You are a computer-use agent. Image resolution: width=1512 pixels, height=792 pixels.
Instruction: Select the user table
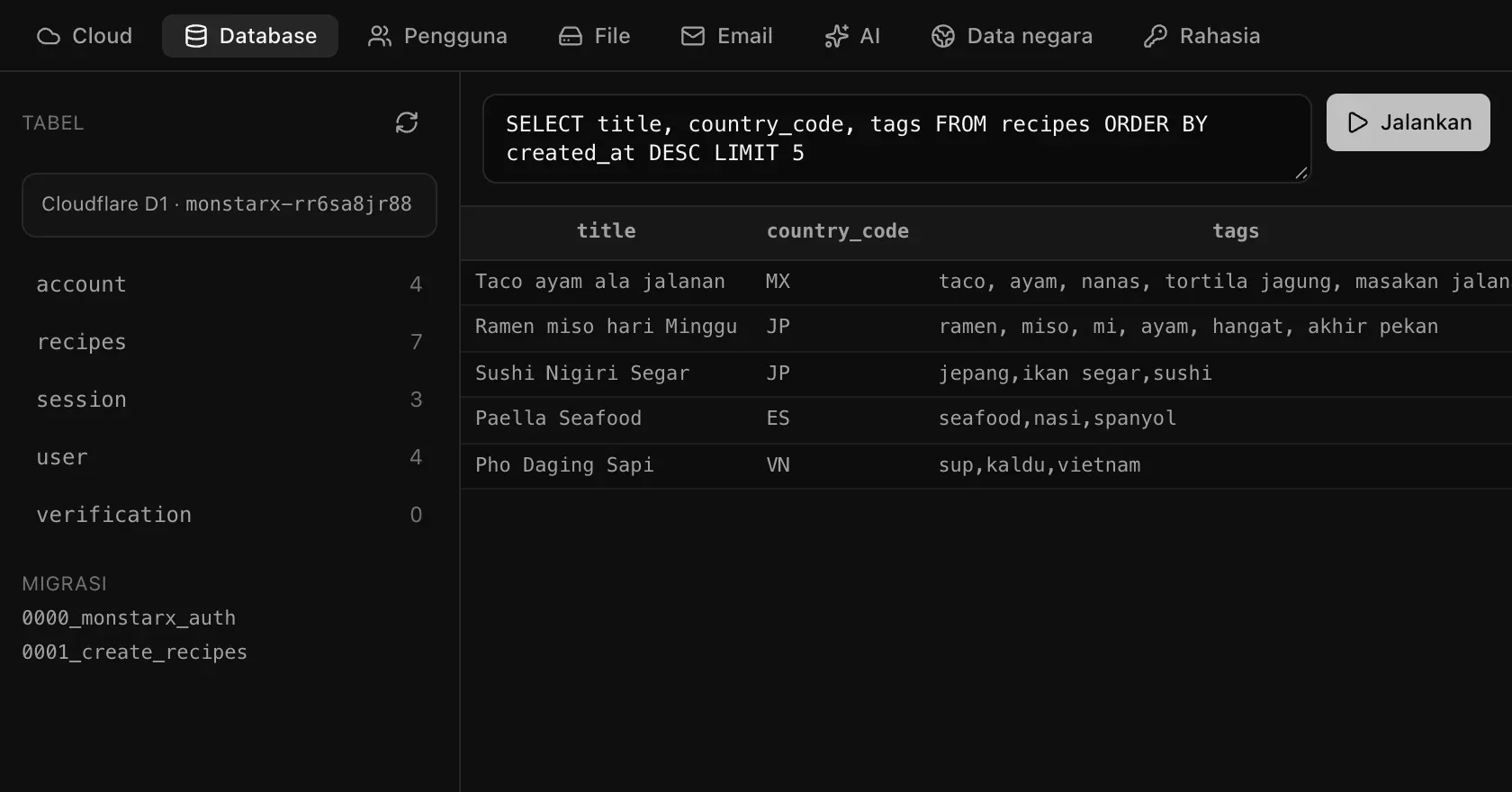click(x=229, y=457)
